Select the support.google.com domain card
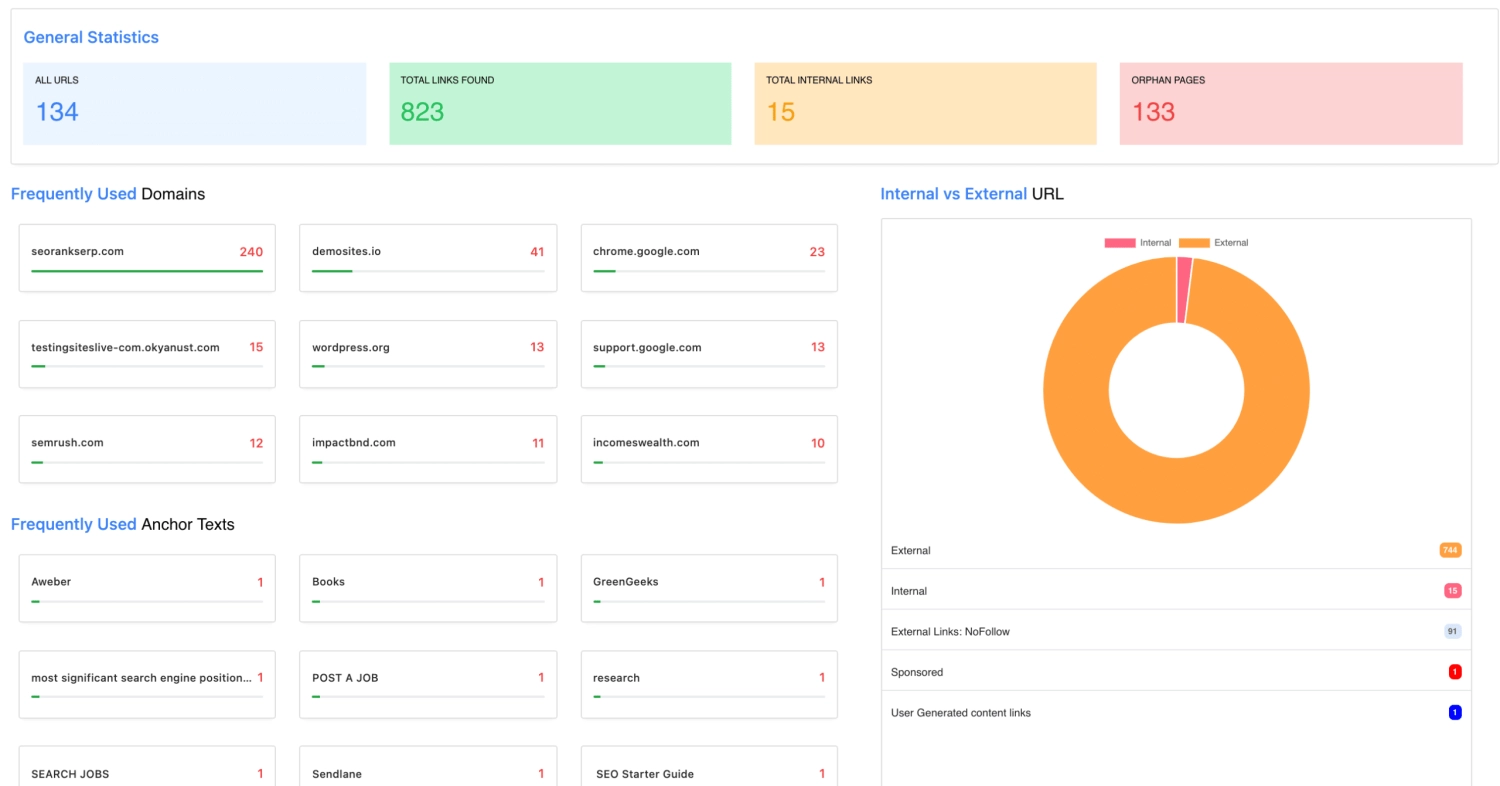The image size is (1500, 786). [709, 354]
